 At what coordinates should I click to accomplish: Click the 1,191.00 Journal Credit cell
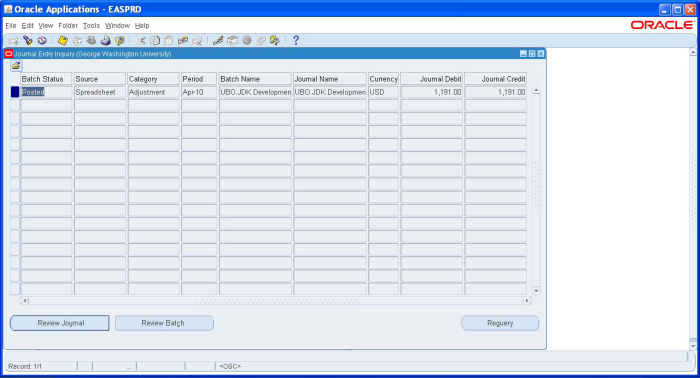[x=496, y=92]
